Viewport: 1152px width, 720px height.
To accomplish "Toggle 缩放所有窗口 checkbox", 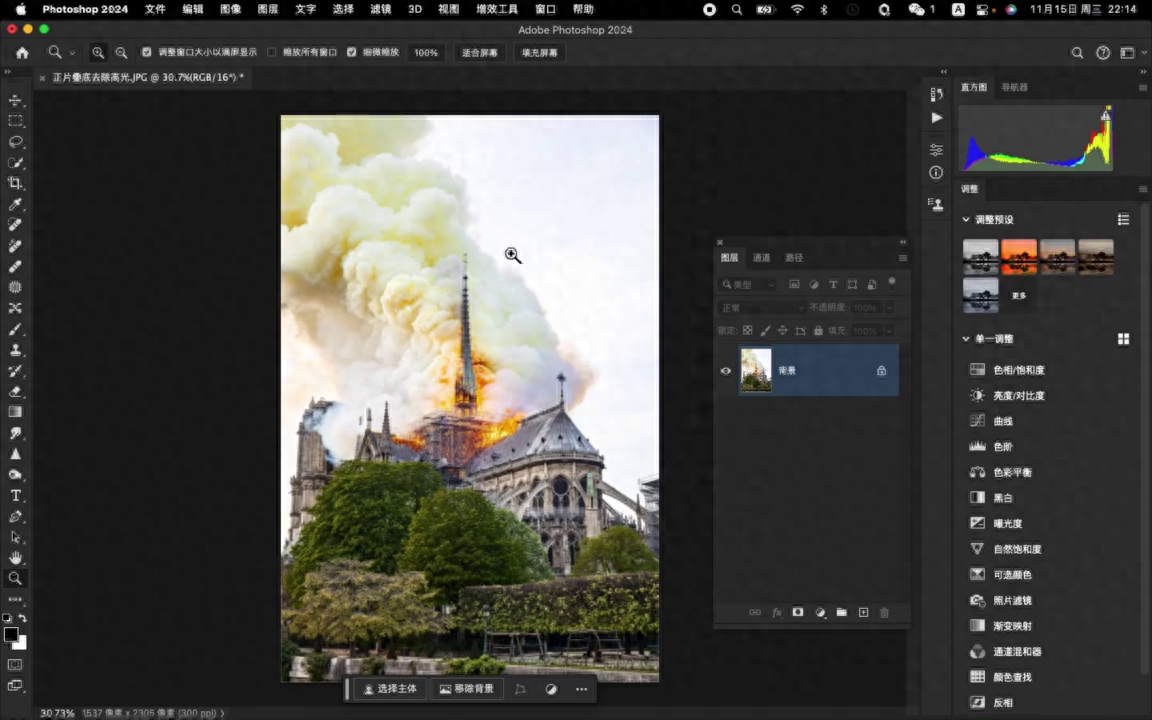I will click(x=272, y=52).
